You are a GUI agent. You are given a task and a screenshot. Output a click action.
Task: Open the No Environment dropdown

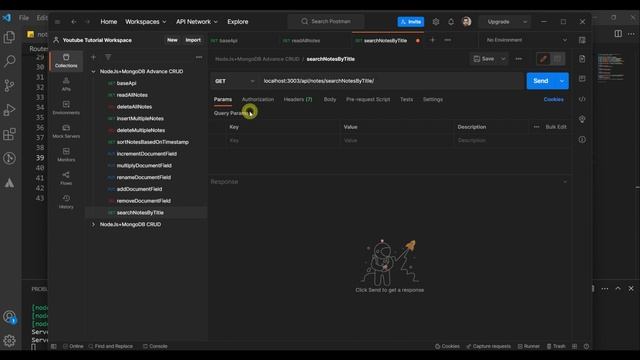tap(527, 40)
